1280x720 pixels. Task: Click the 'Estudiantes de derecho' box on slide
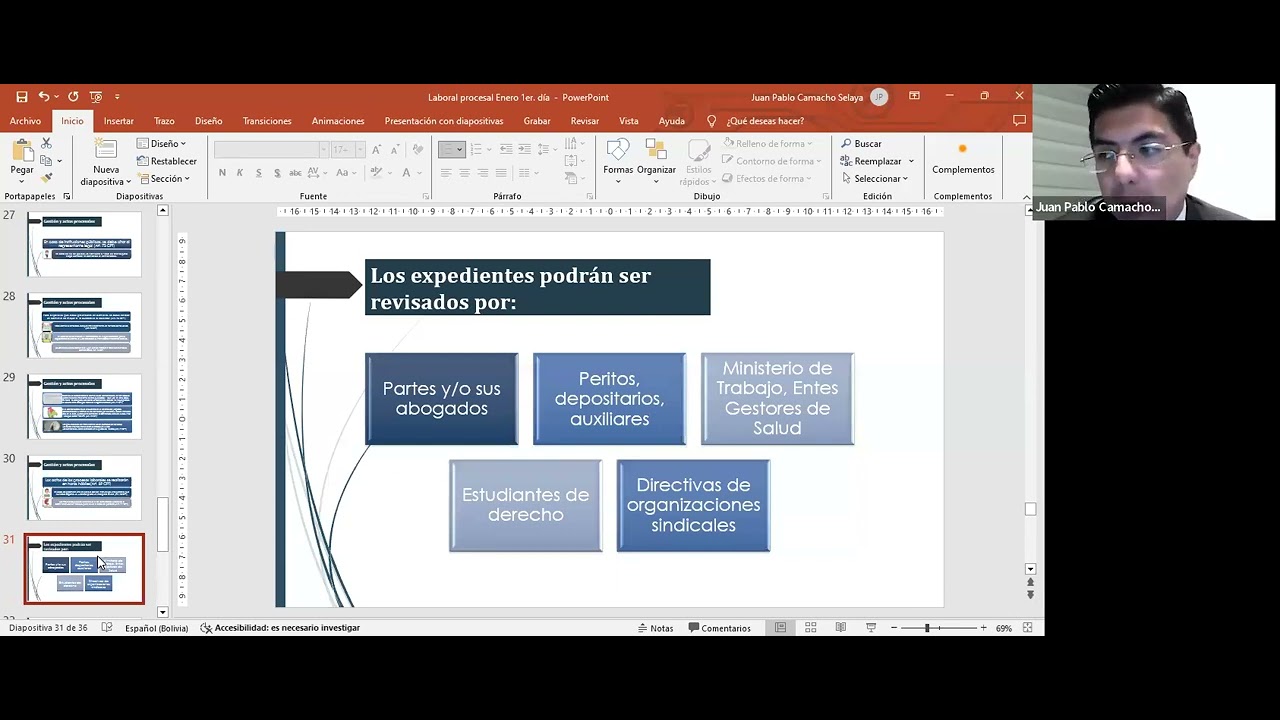(525, 505)
